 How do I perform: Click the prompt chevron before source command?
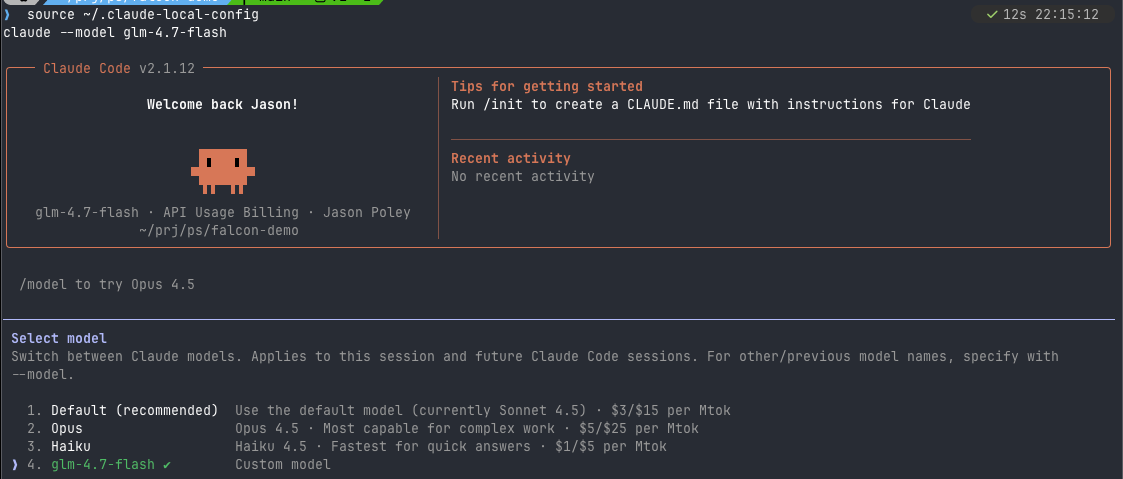(x=6, y=15)
